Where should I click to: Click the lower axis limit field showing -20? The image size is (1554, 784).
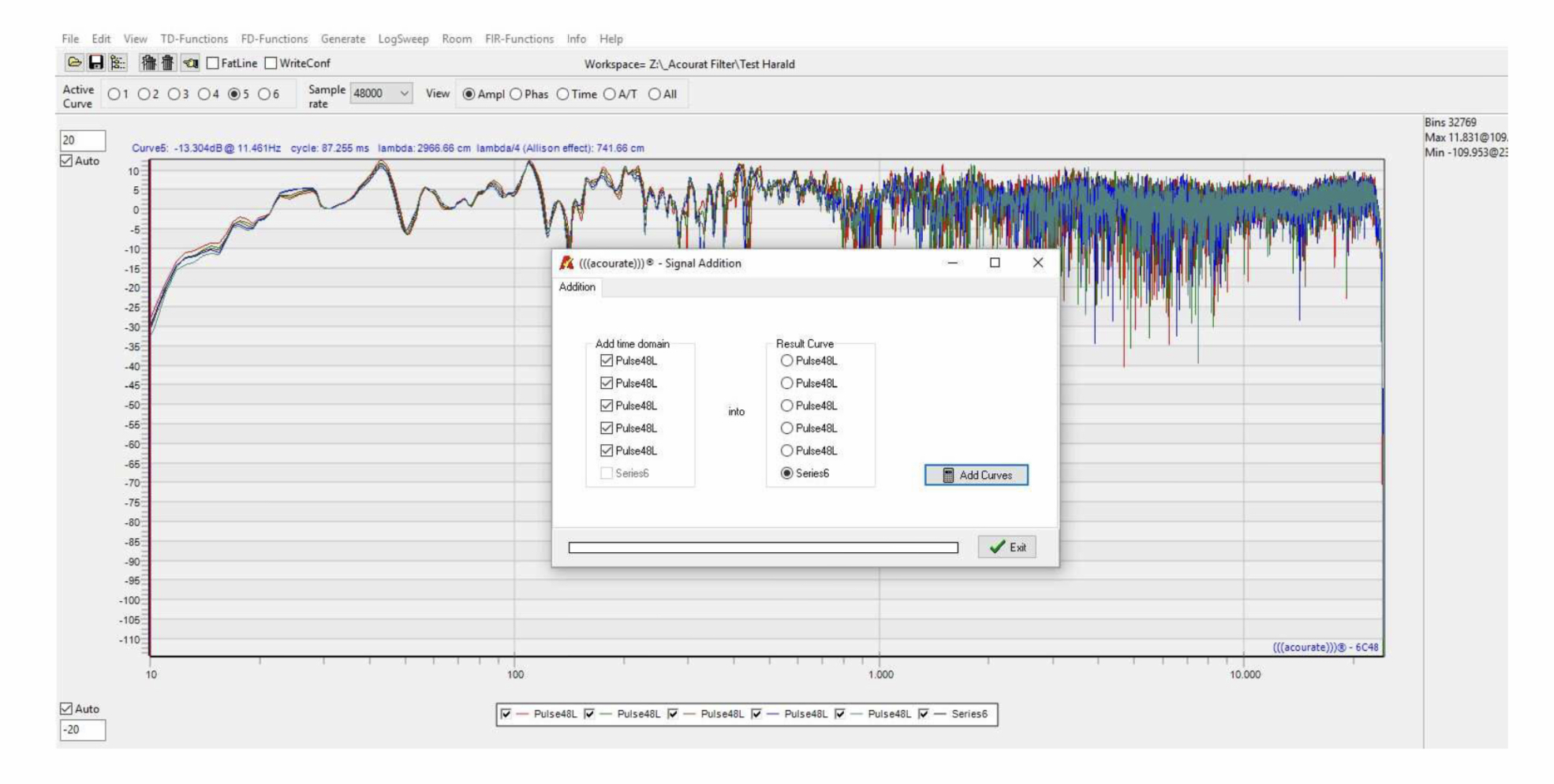82,730
